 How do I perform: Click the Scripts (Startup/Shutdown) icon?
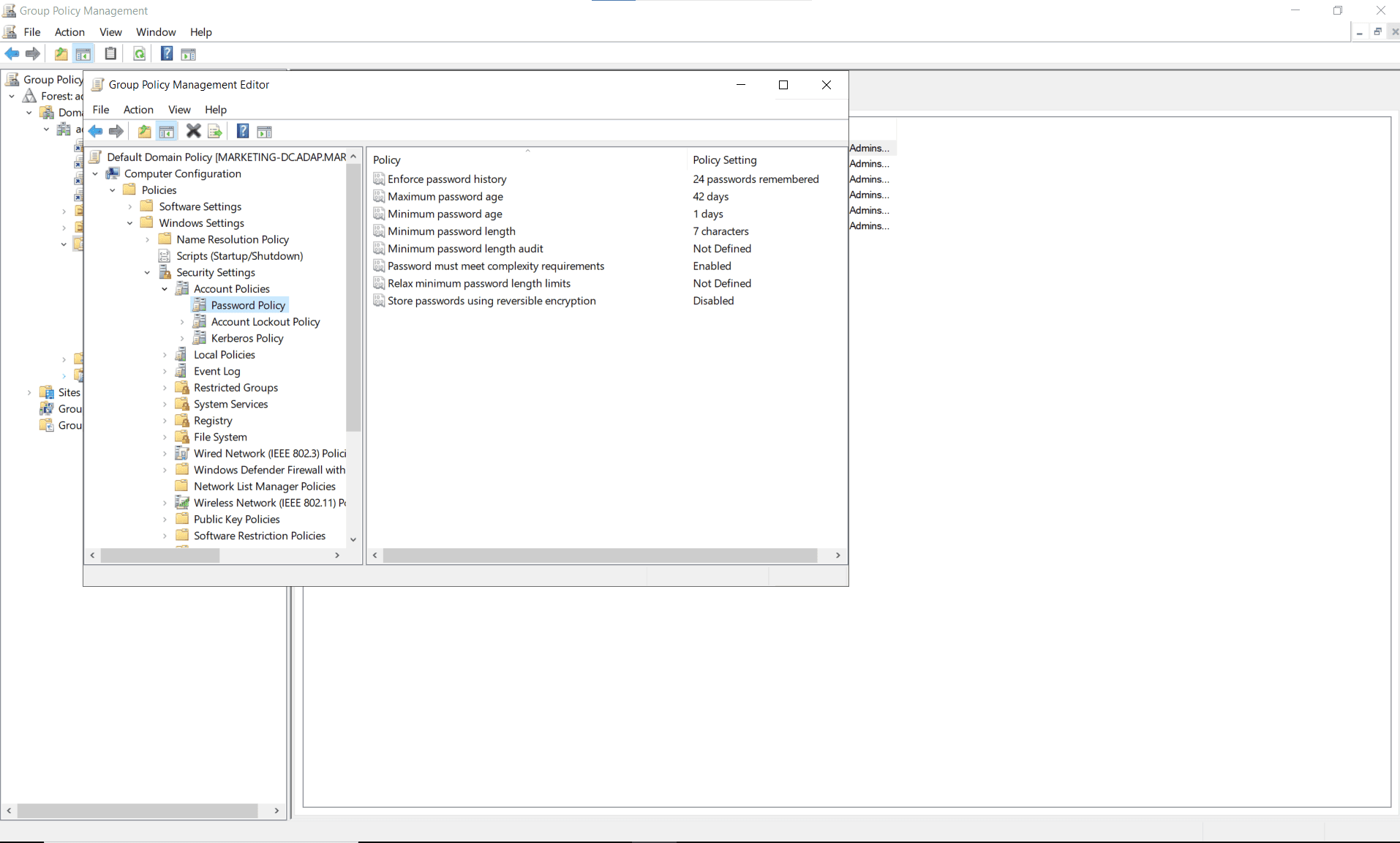pos(165,255)
